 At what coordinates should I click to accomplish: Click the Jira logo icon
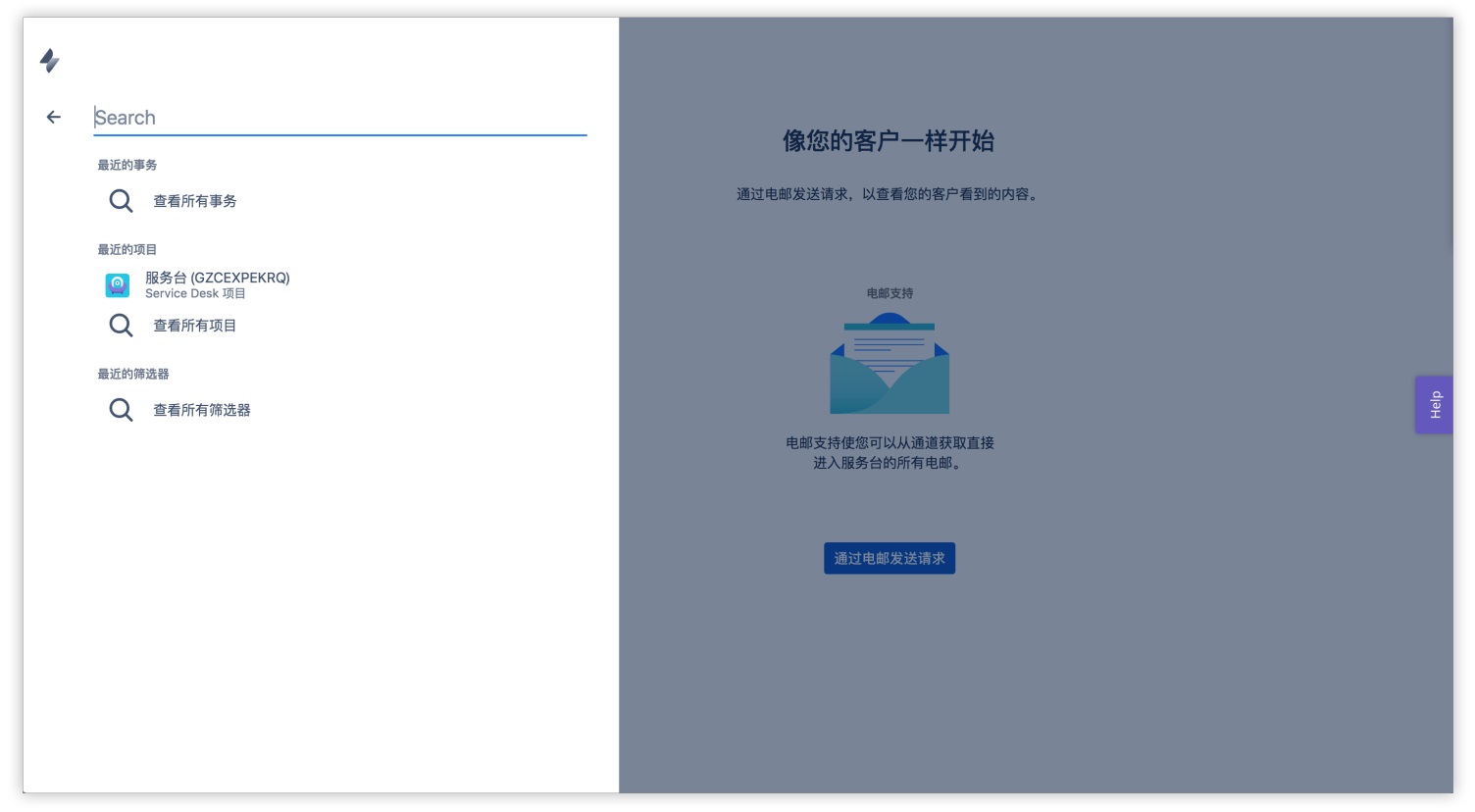pyautogui.click(x=50, y=61)
